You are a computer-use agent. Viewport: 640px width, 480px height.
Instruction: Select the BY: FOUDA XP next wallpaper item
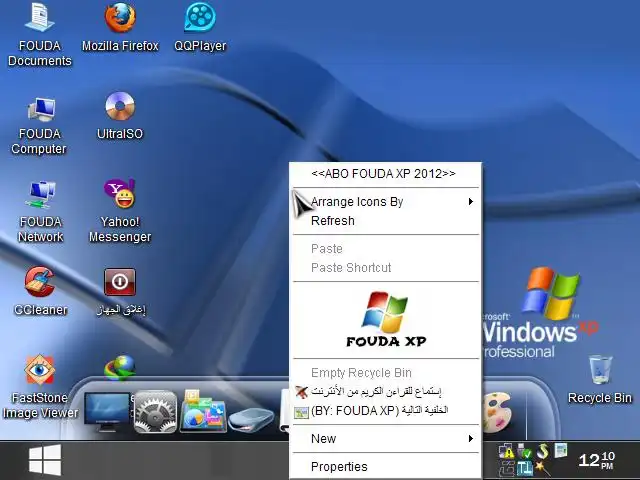coord(386,411)
